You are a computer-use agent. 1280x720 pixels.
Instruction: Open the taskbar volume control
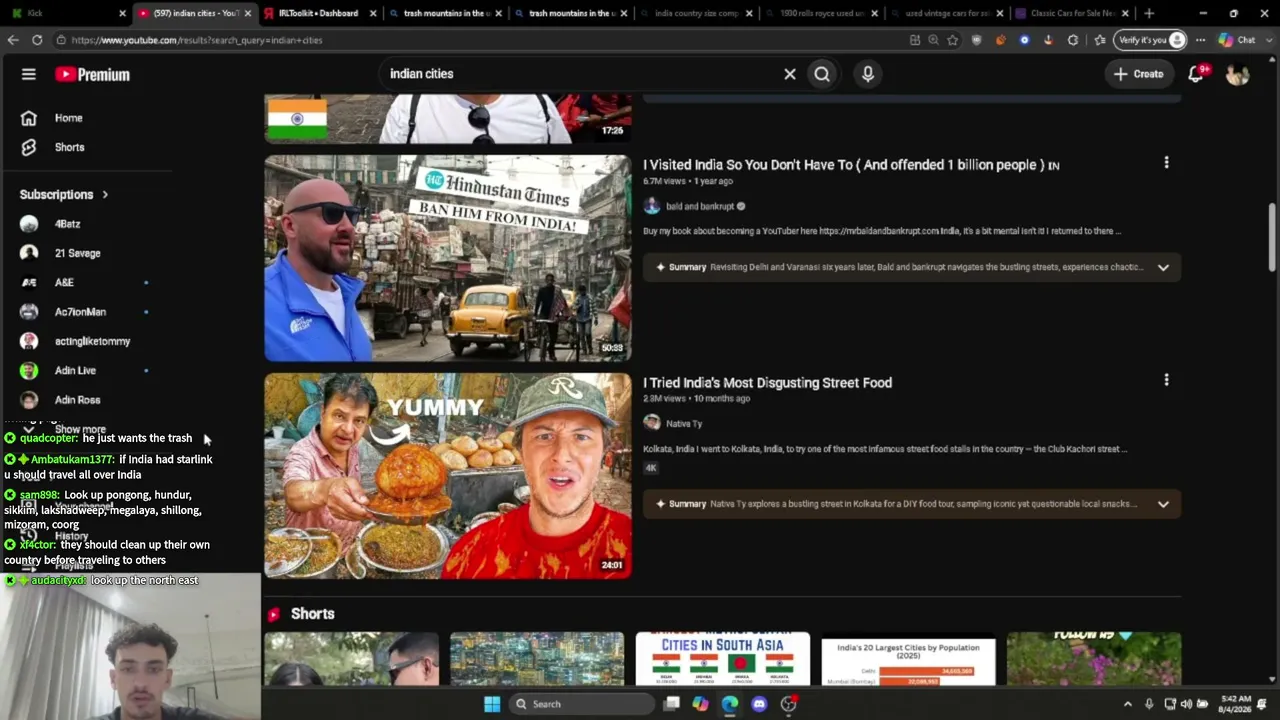(x=1186, y=704)
